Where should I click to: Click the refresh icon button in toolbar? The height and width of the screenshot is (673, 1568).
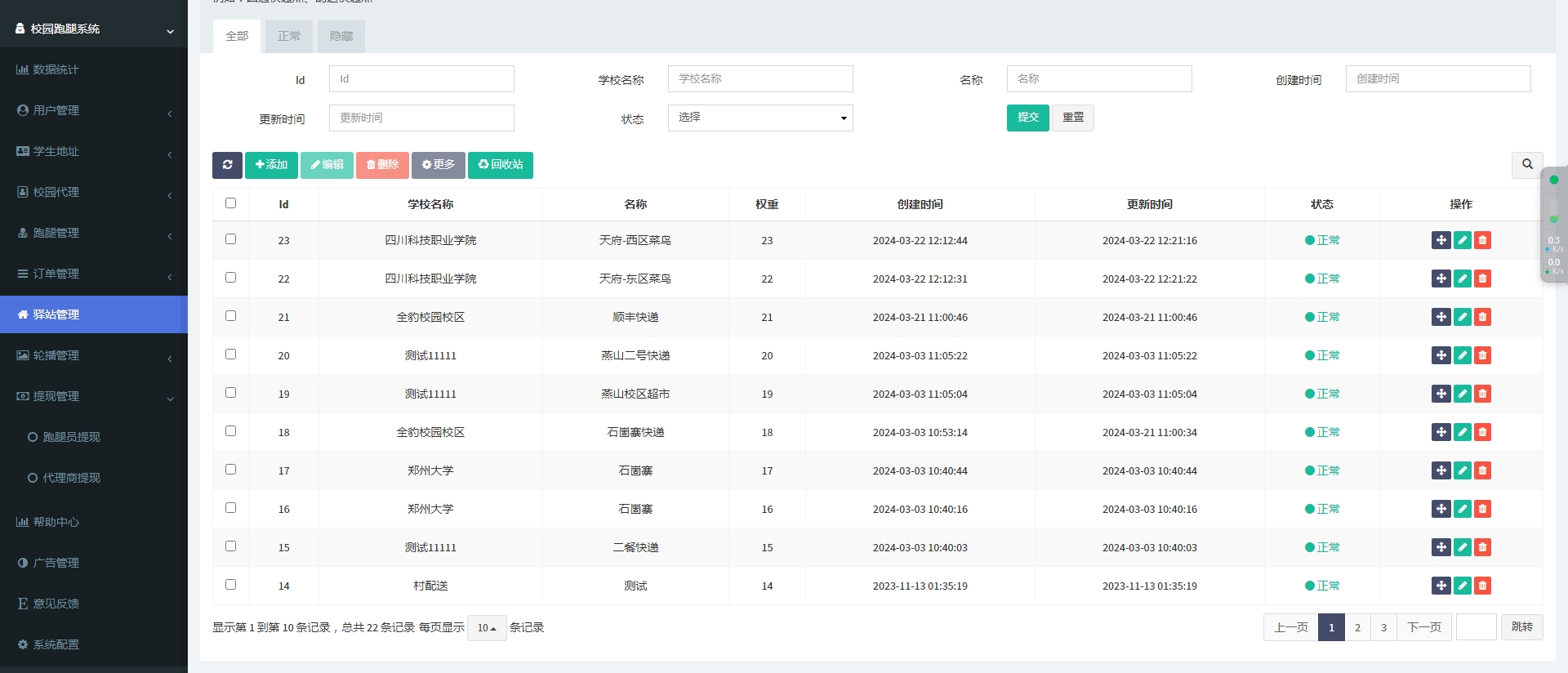click(227, 165)
